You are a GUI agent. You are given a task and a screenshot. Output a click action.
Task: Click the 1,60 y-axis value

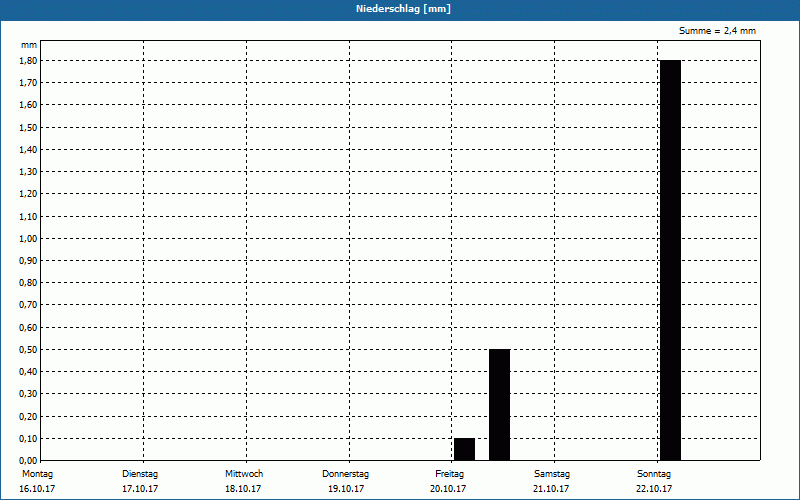pos(28,105)
